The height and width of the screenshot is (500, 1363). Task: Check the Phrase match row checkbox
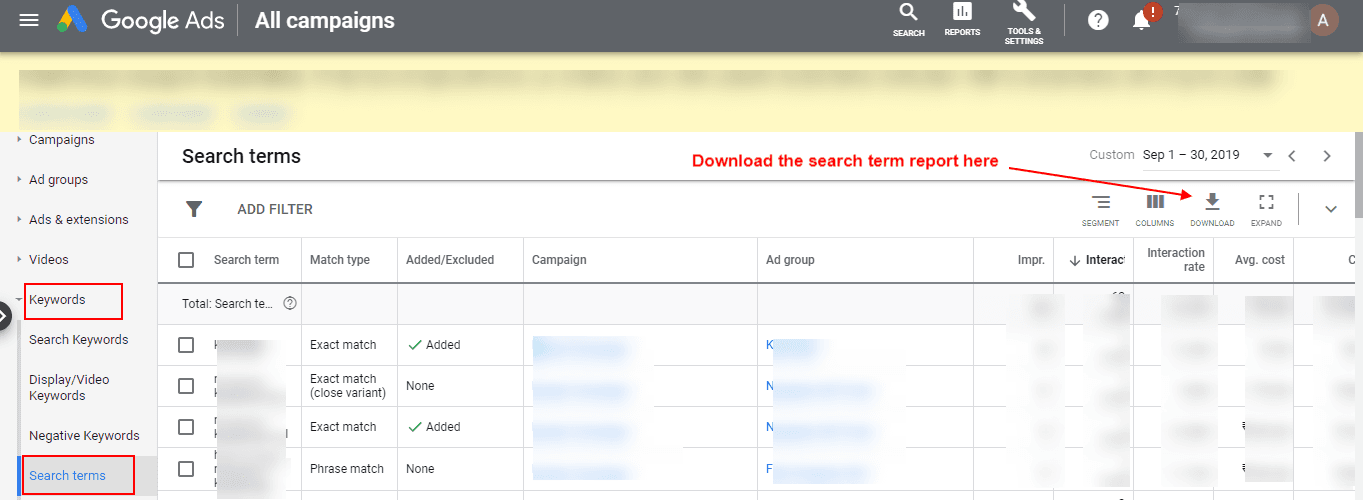pyautogui.click(x=186, y=469)
